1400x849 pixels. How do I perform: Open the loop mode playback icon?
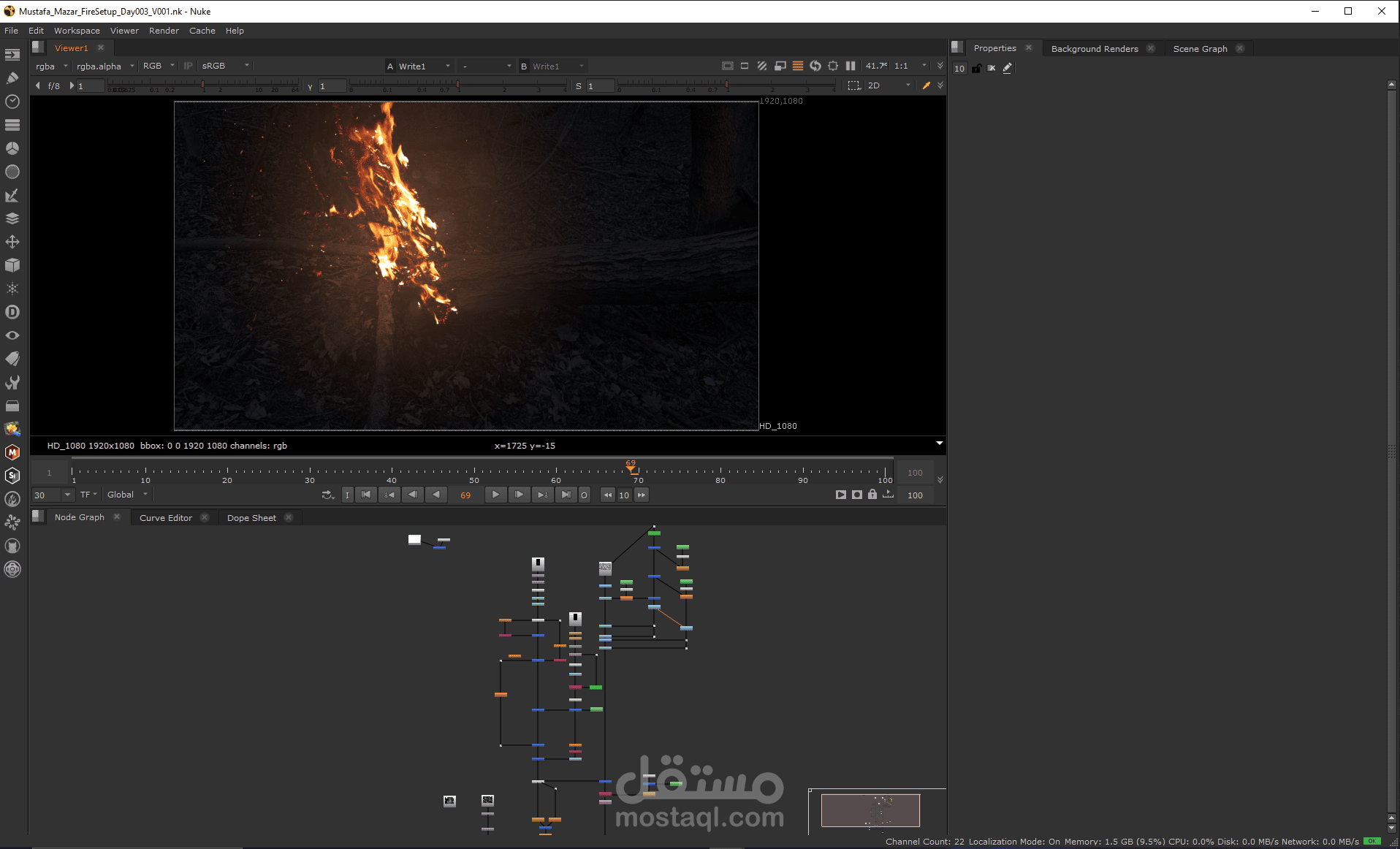click(328, 495)
